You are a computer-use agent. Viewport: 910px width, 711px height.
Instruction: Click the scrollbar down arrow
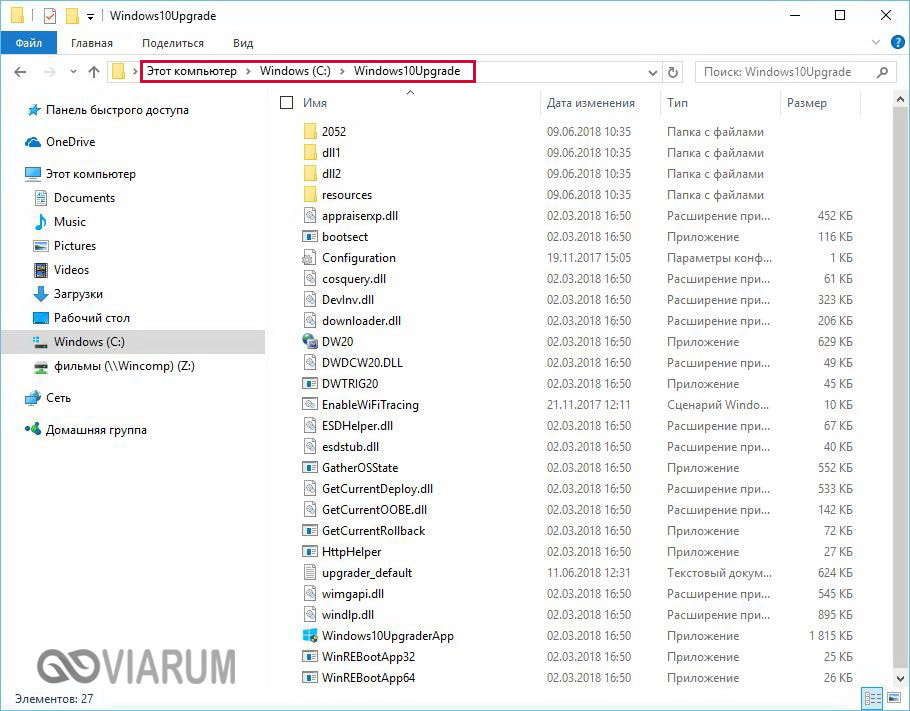[x=900, y=677]
